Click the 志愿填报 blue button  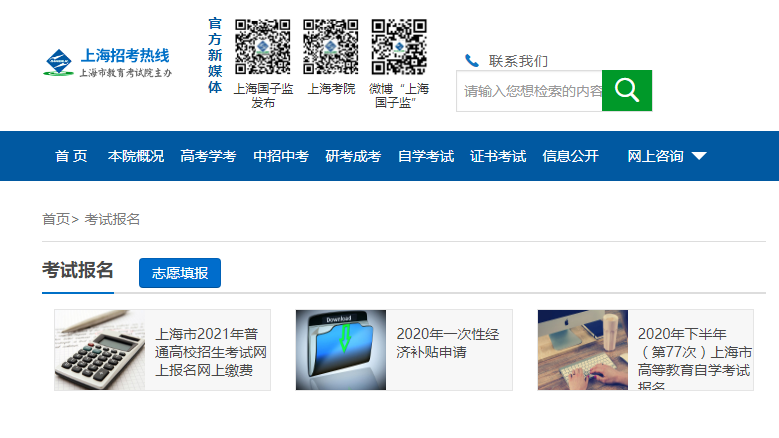(180, 273)
